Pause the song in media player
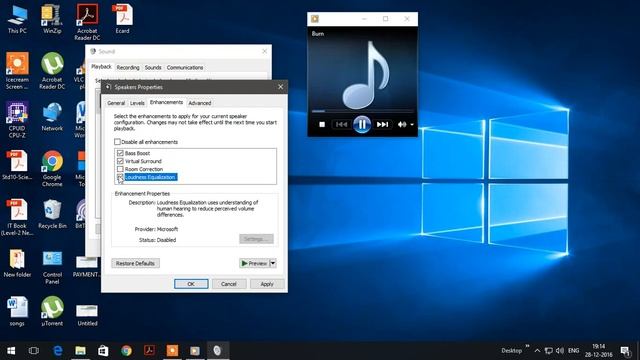This screenshot has height=360, width=640. coord(362,124)
